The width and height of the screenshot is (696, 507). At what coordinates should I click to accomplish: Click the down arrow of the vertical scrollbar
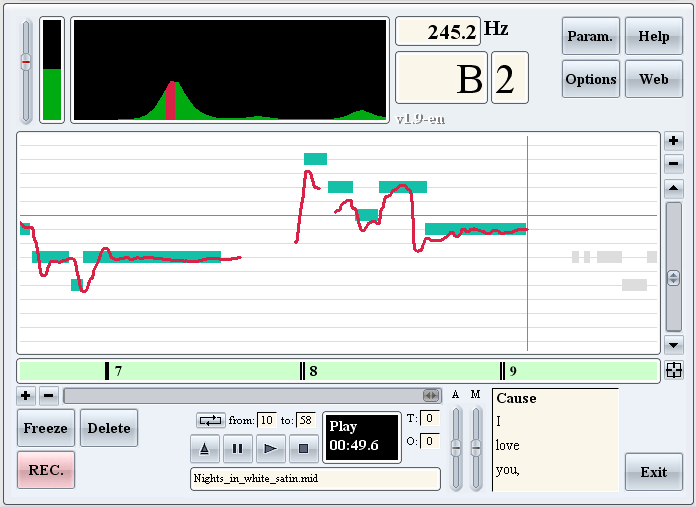(x=673, y=345)
